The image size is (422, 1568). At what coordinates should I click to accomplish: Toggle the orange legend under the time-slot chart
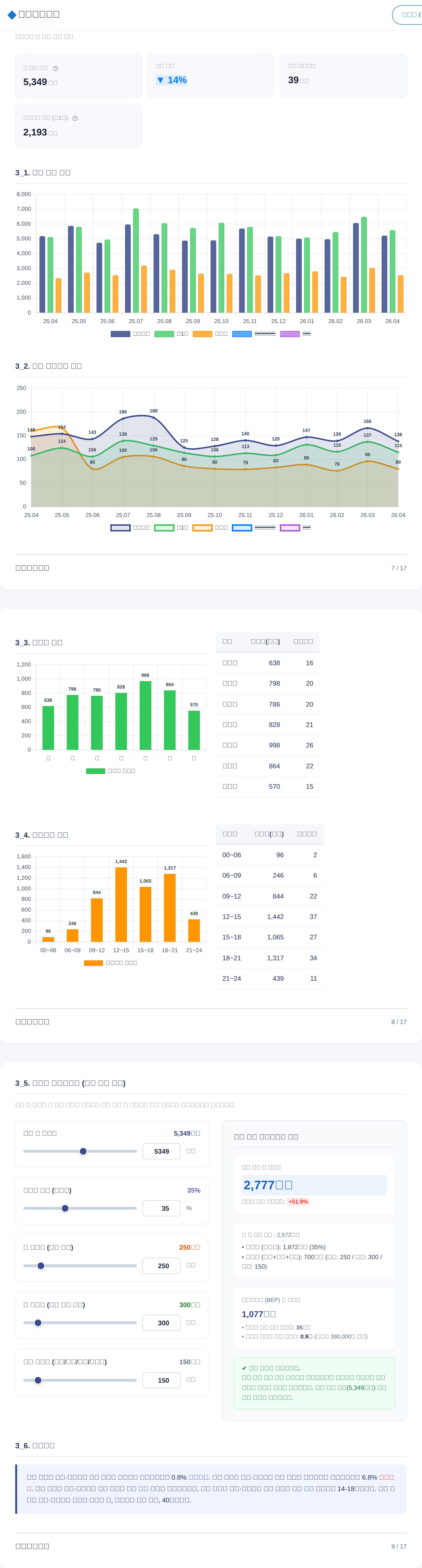pos(111,963)
